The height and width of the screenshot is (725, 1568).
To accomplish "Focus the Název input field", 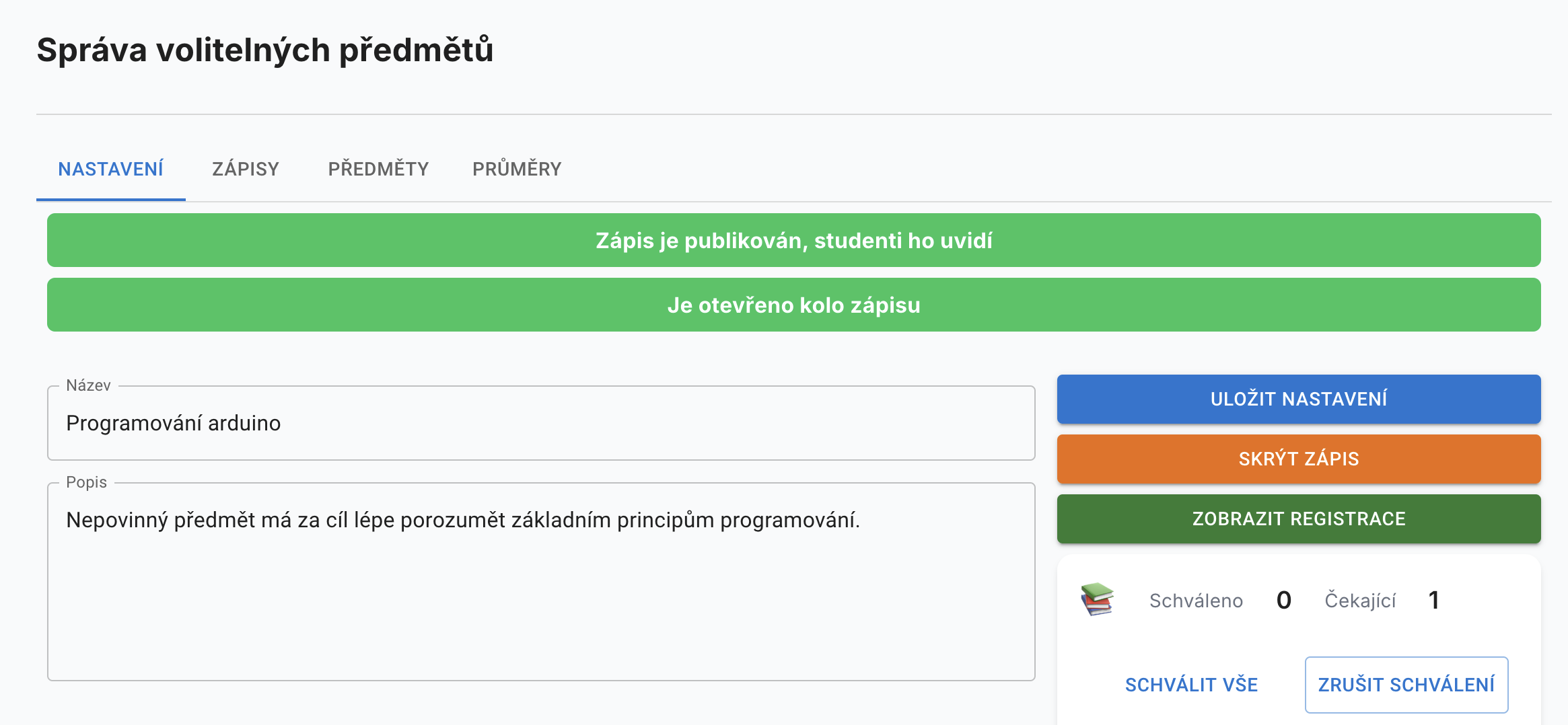I will [540, 423].
